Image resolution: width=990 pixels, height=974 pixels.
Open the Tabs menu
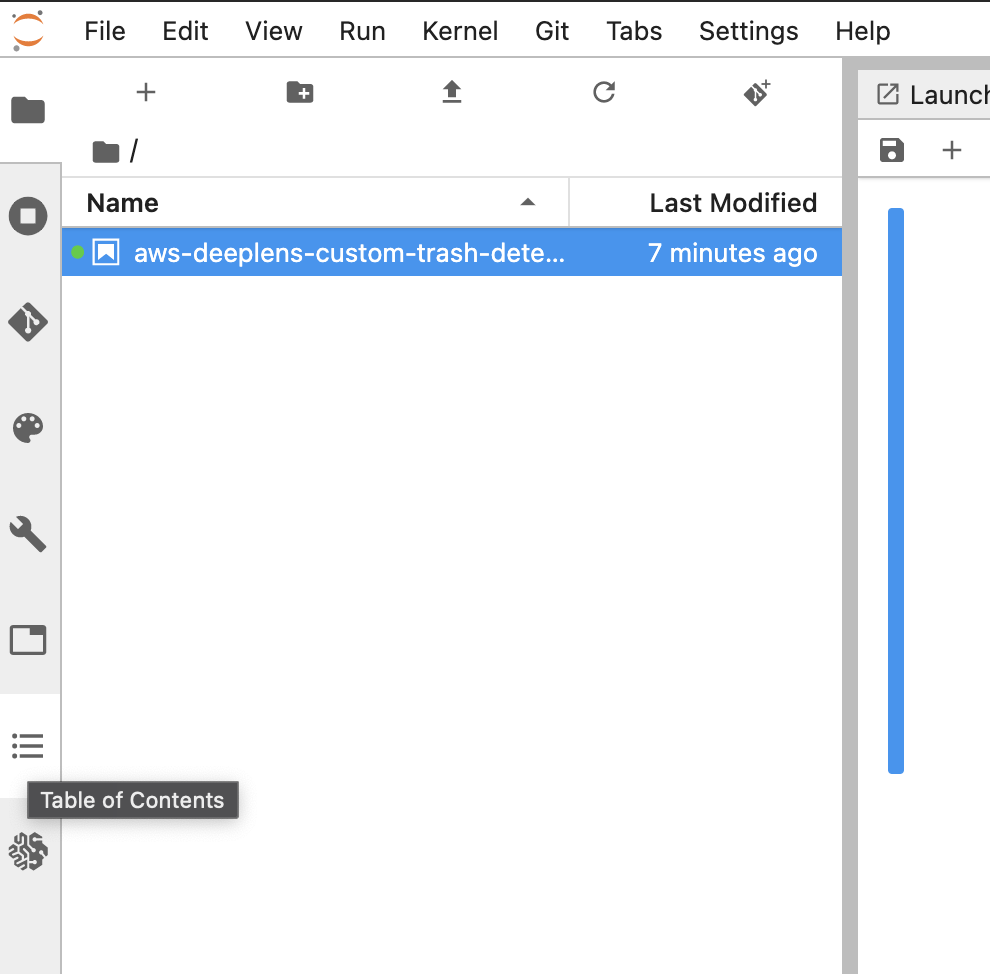coord(634,31)
